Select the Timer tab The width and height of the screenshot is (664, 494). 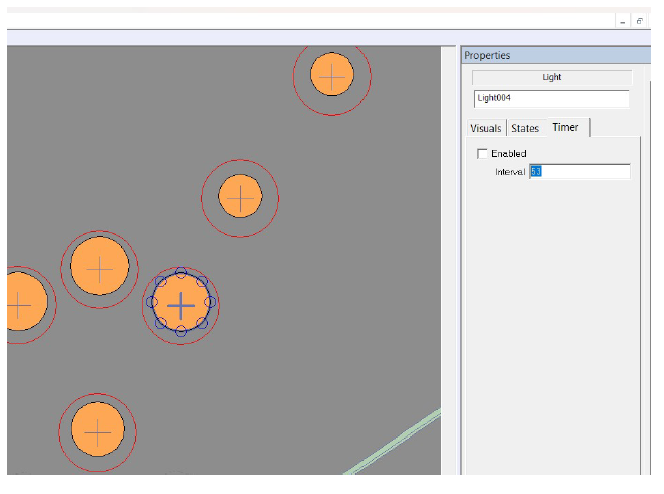pyautogui.click(x=566, y=127)
